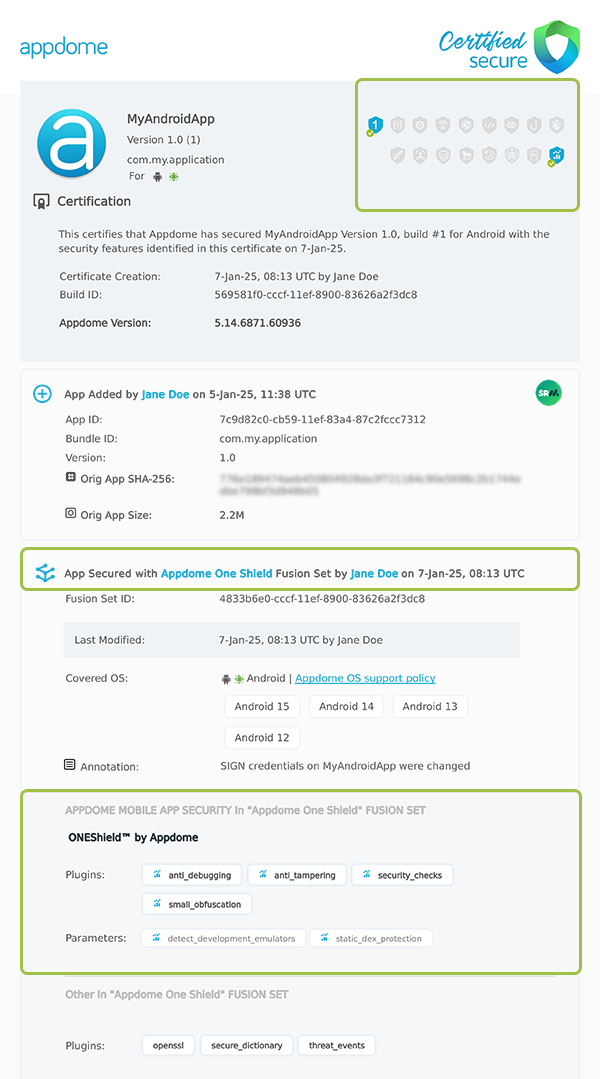Click the MyAndroidApp app thumbnail
The width and height of the screenshot is (600, 1079).
tap(70, 143)
